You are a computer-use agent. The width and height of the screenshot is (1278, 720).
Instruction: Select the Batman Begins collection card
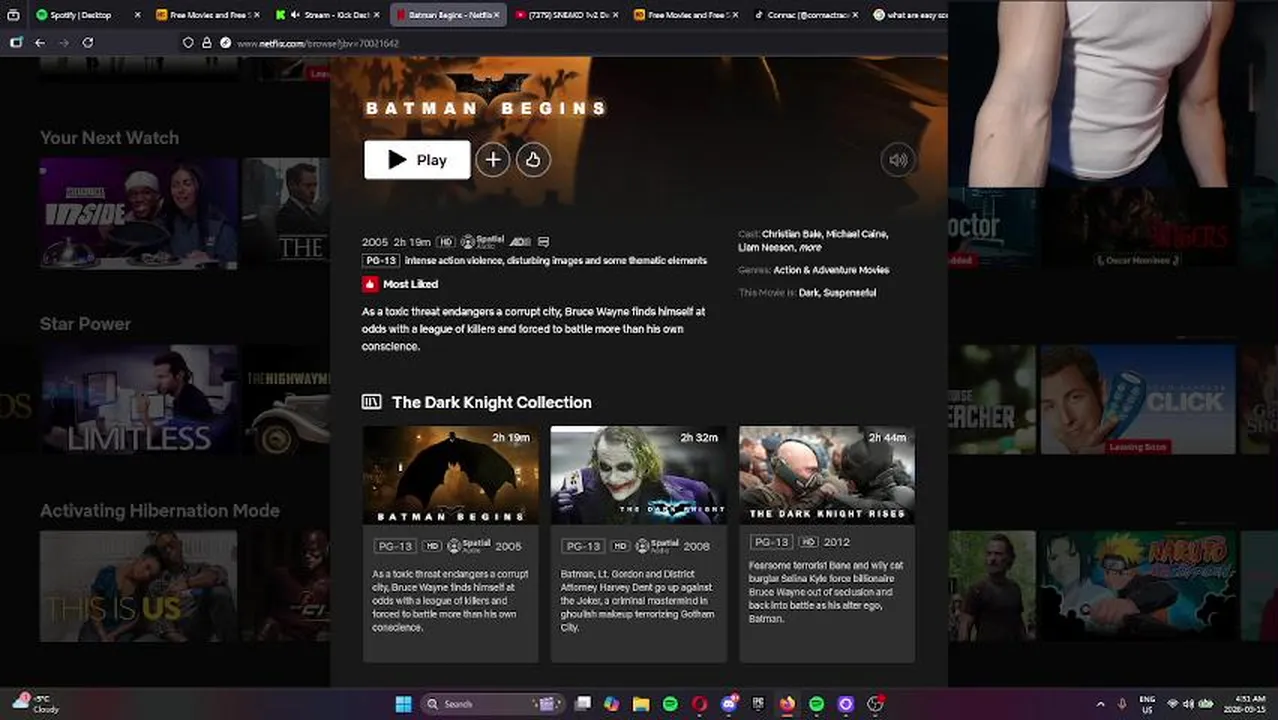pyautogui.click(x=450, y=544)
